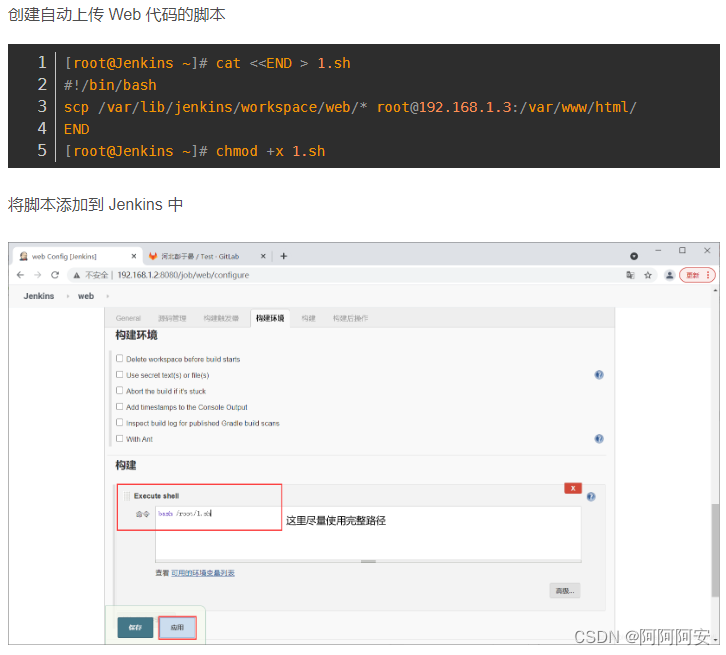Click the 应用 apply button
The height and width of the screenshot is (655, 726).
(177, 628)
